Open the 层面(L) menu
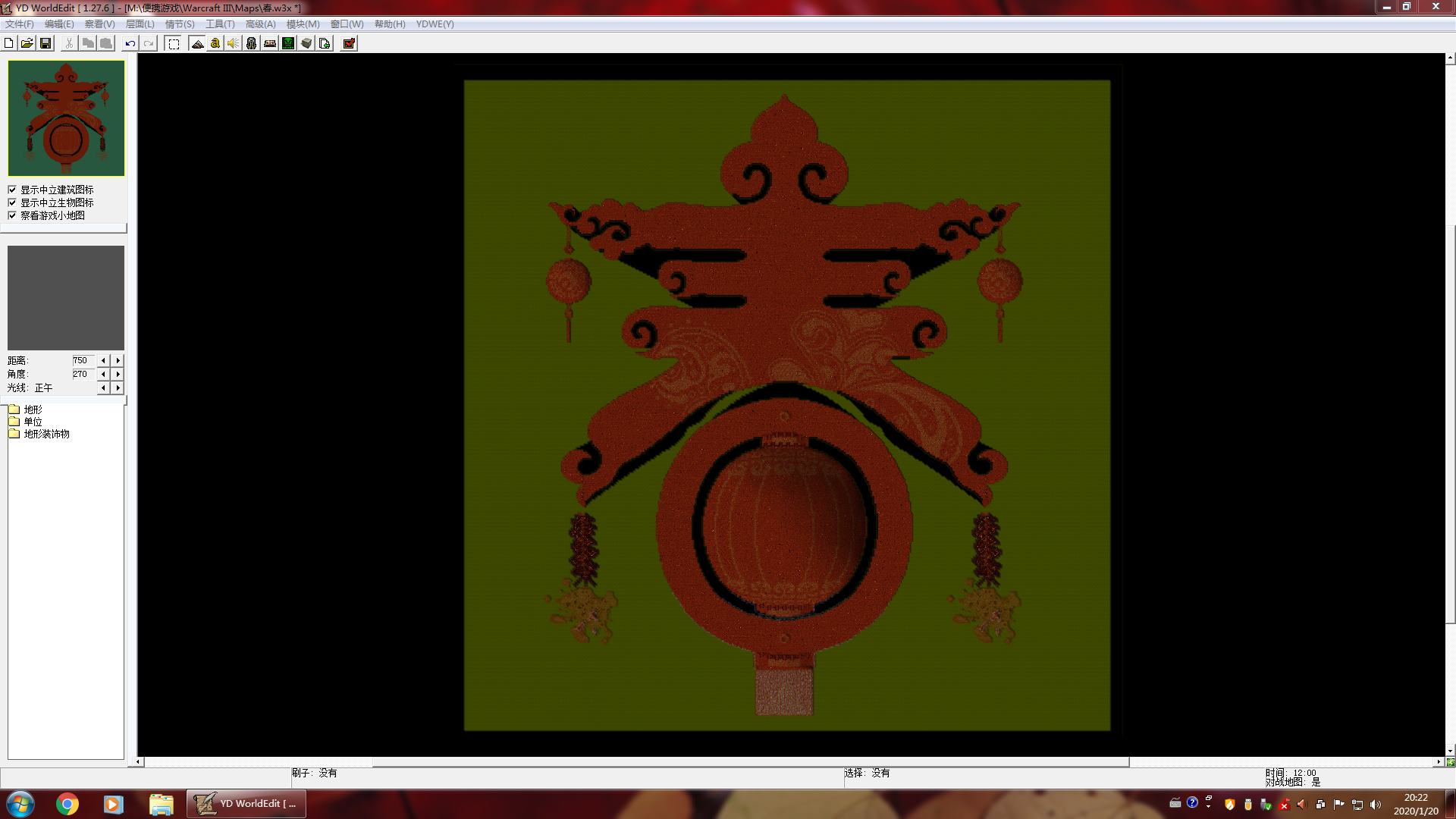The image size is (1456, 819). pyautogui.click(x=140, y=24)
